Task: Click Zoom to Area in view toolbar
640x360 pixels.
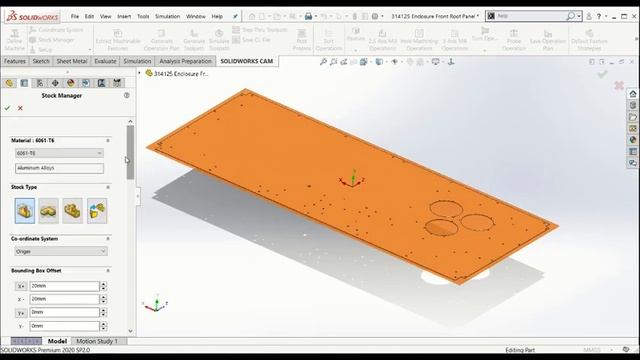Action: 333,62
